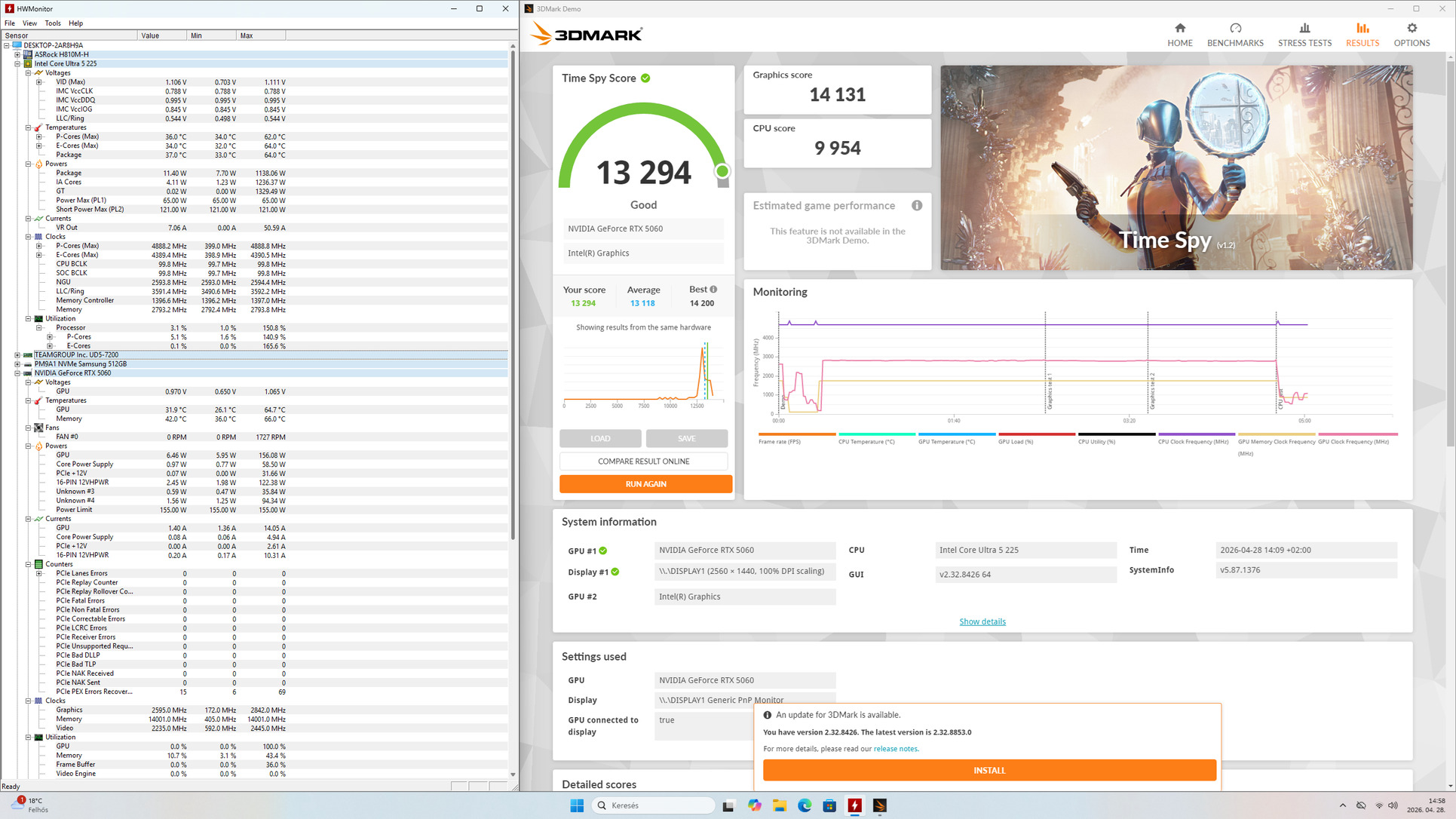The width and height of the screenshot is (1456, 819).
Task: Open Task View from taskbar
Action: click(x=728, y=805)
